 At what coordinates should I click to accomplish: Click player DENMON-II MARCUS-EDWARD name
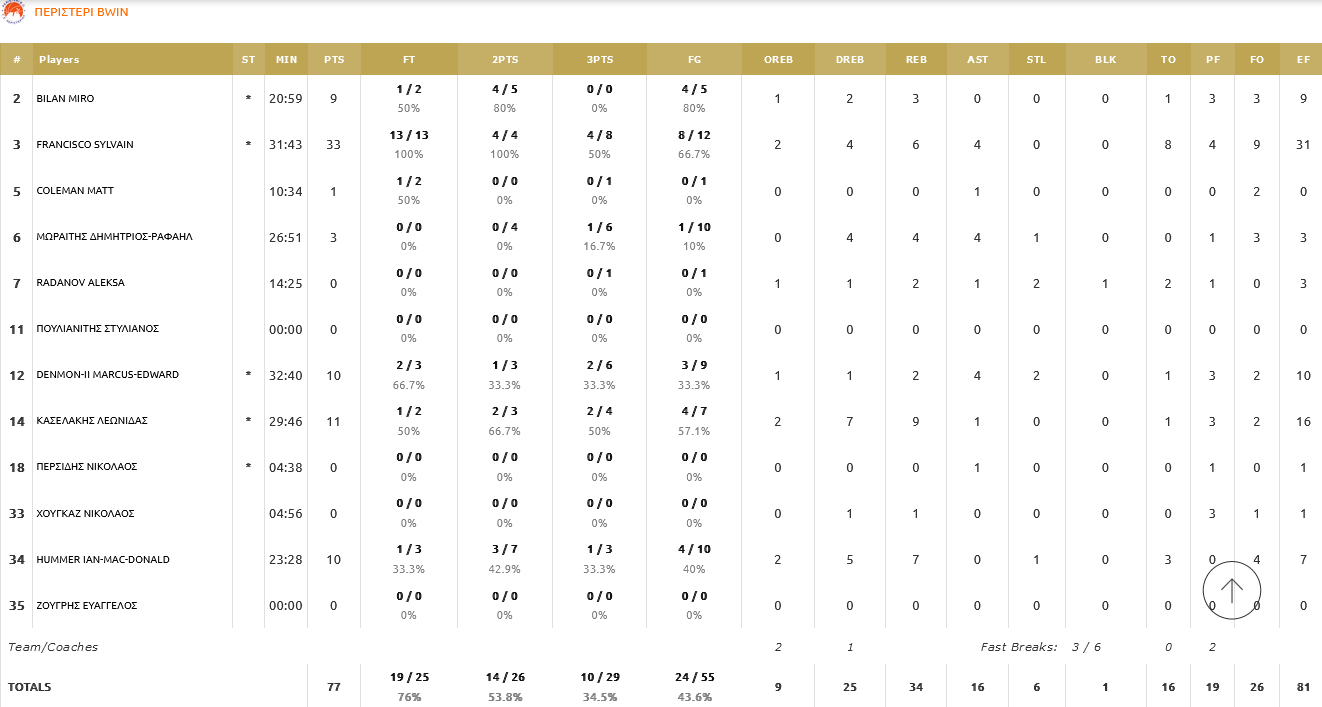(107, 375)
